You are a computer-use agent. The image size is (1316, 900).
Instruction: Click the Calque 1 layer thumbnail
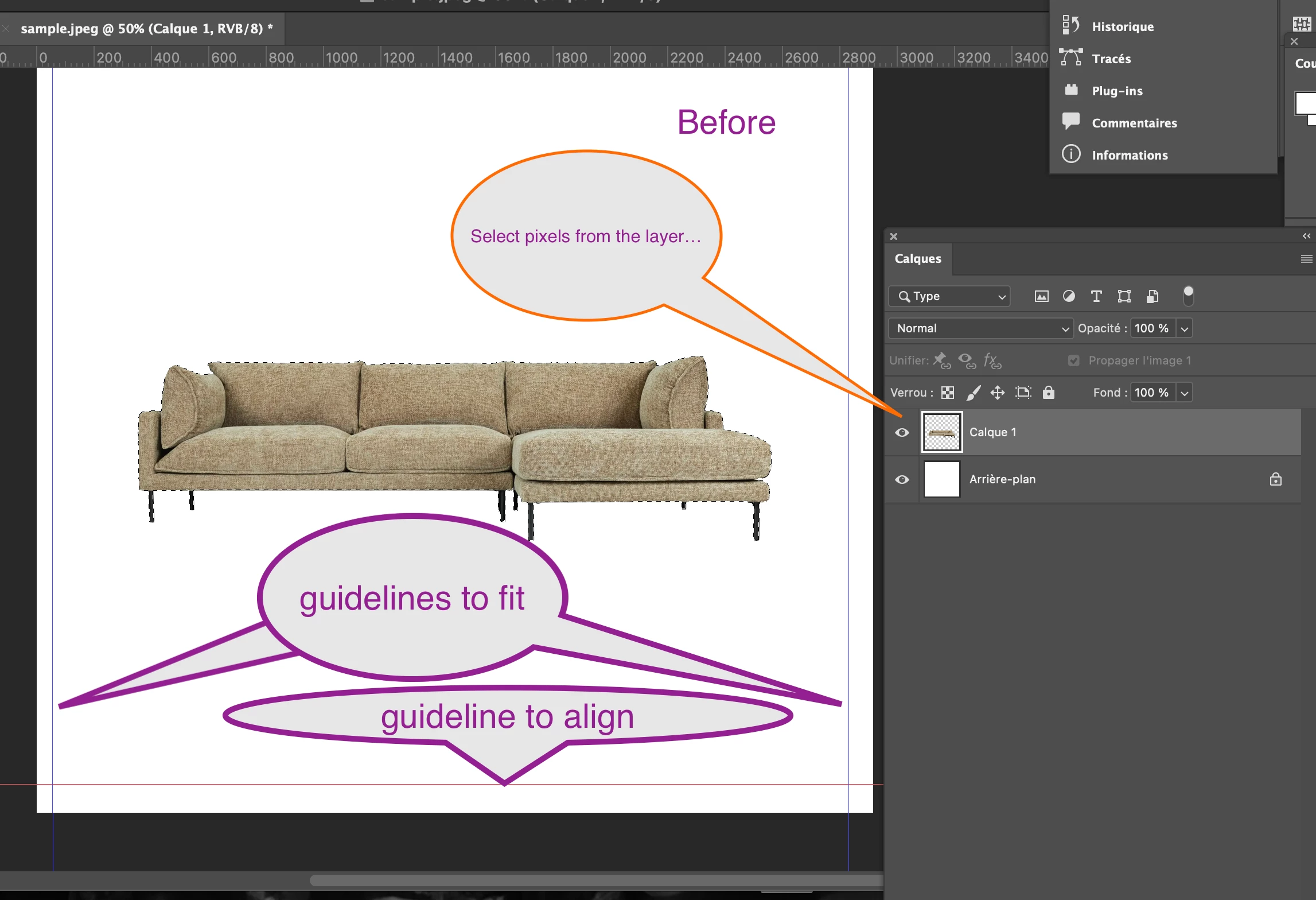click(942, 432)
